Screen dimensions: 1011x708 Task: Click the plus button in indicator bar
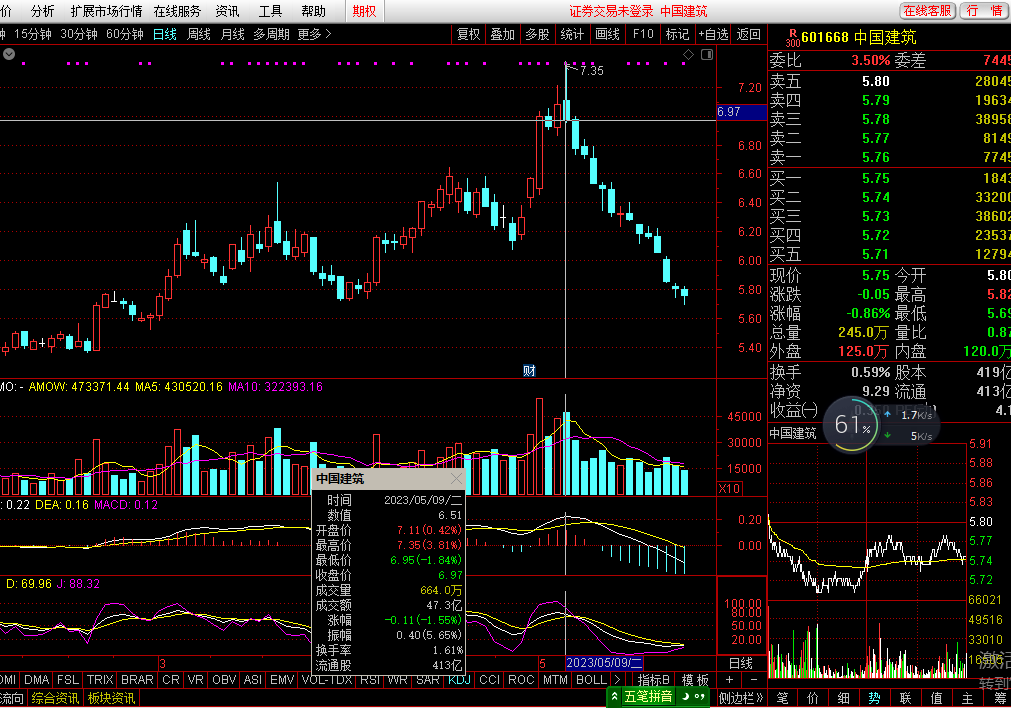pyautogui.click(x=729, y=680)
